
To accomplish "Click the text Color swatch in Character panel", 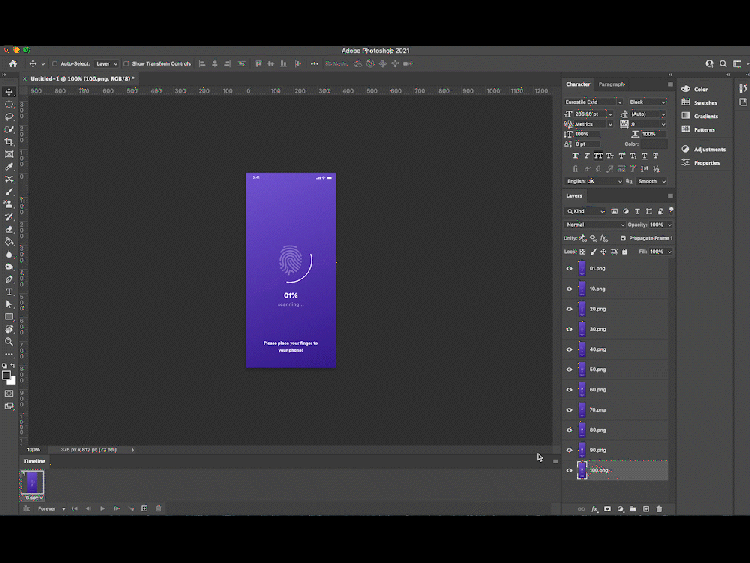I will 654,144.
